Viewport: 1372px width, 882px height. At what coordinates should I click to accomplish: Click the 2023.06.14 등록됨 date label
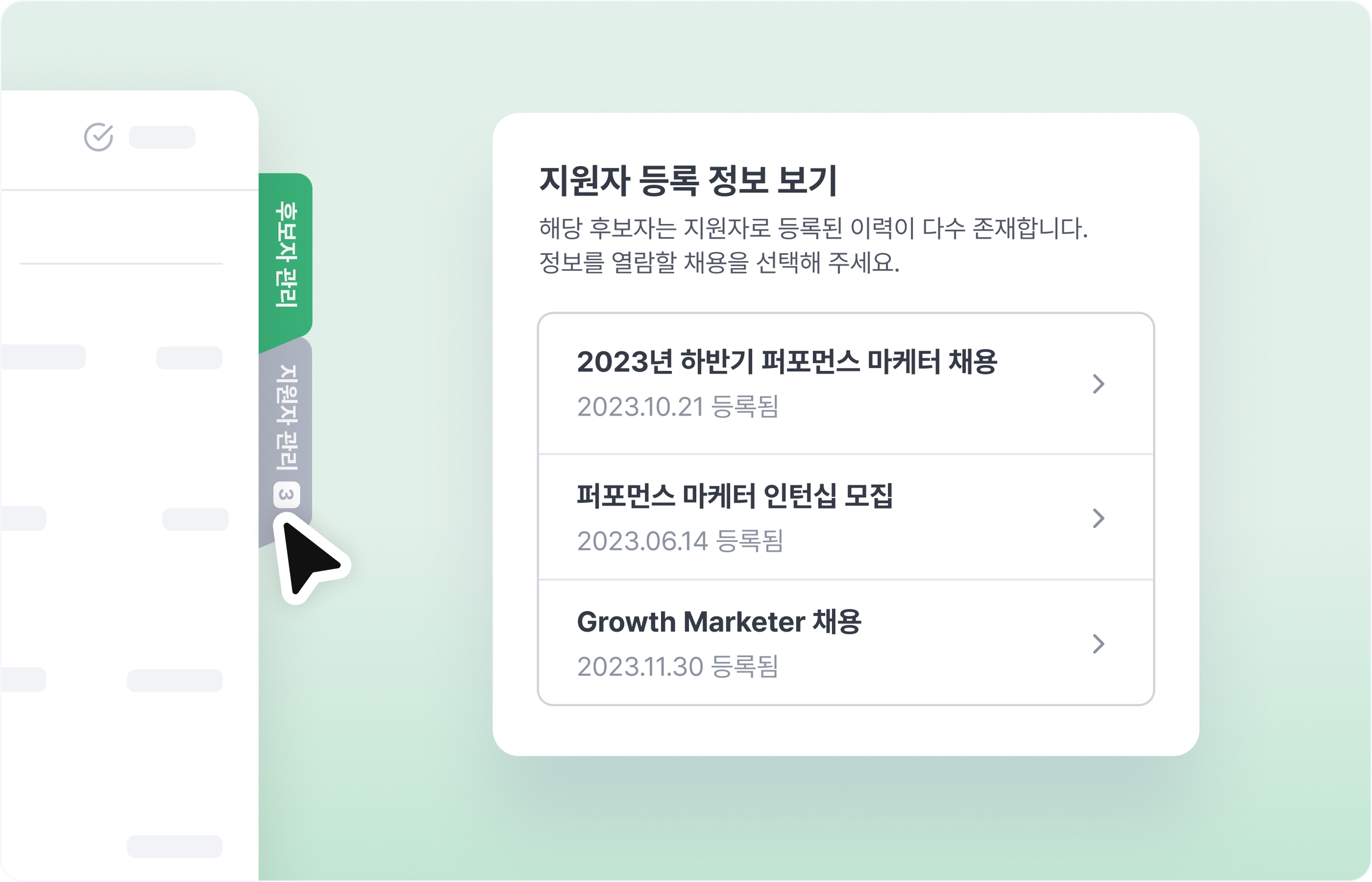680,541
